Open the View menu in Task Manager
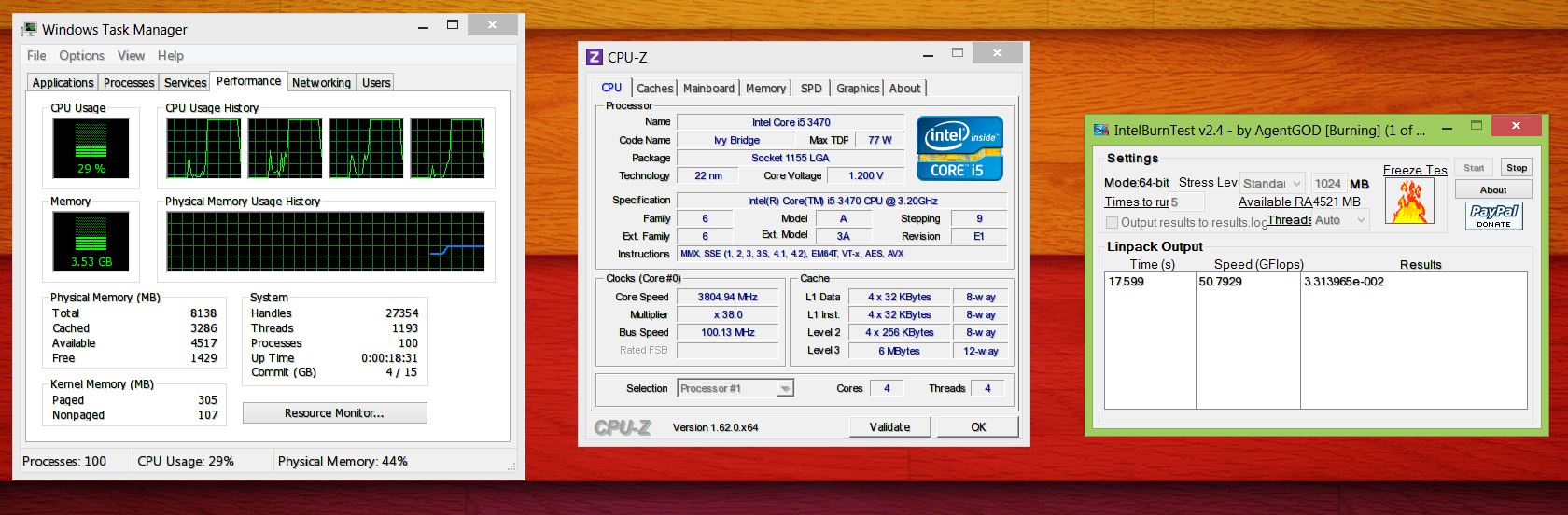Viewport: 1568px width, 515px height. [x=131, y=56]
